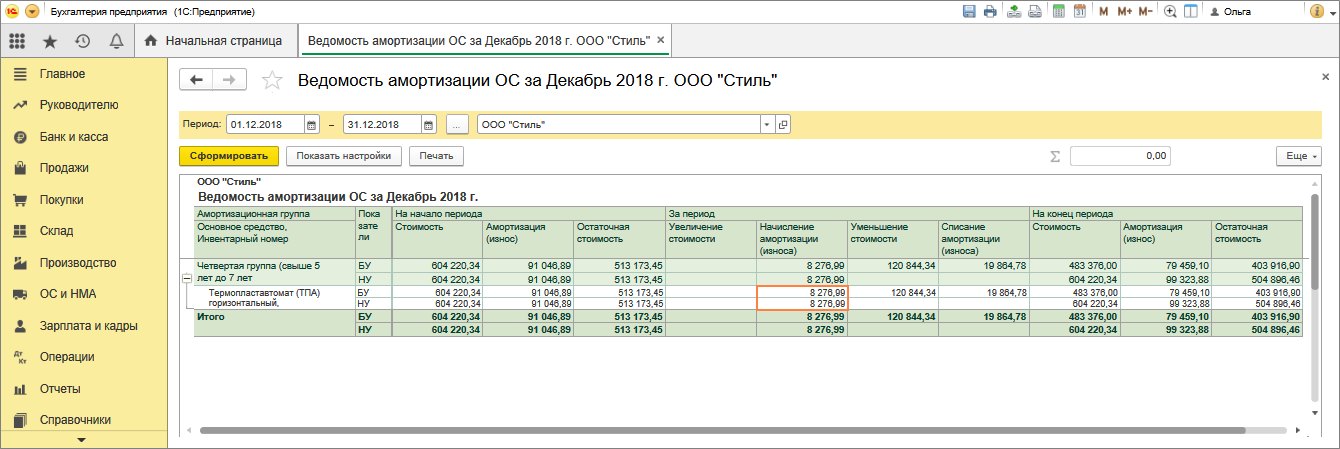Screen dimensions: 1340x449
Task: Click the Save diskette icon in title bar
Action: pos(968,11)
